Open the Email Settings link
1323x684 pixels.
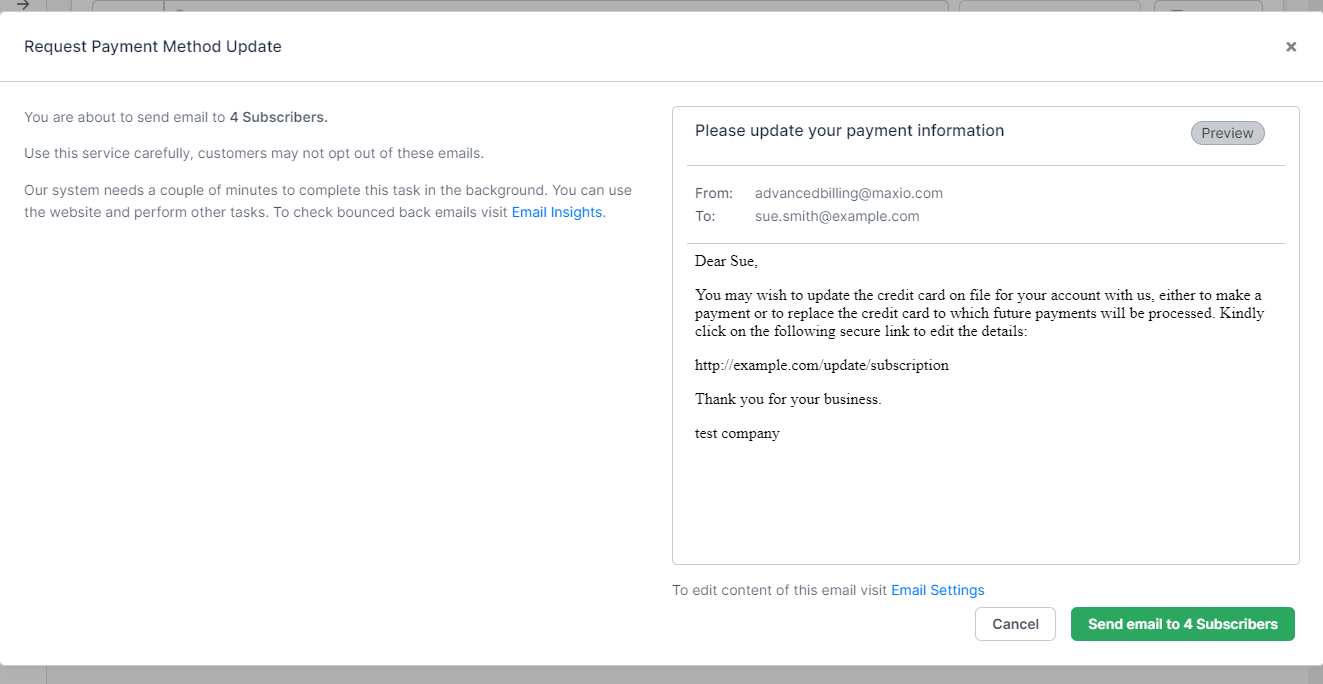click(937, 590)
